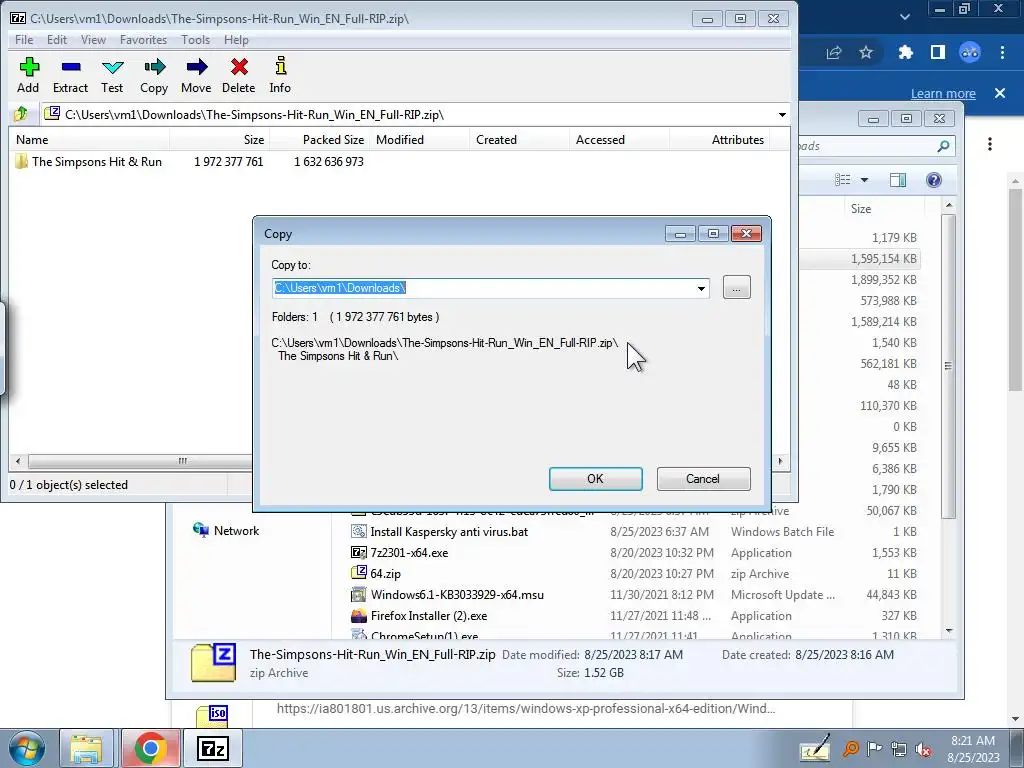Click the Chrome tab search chevron
1024x768 pixels.
[x=904, y=16]
